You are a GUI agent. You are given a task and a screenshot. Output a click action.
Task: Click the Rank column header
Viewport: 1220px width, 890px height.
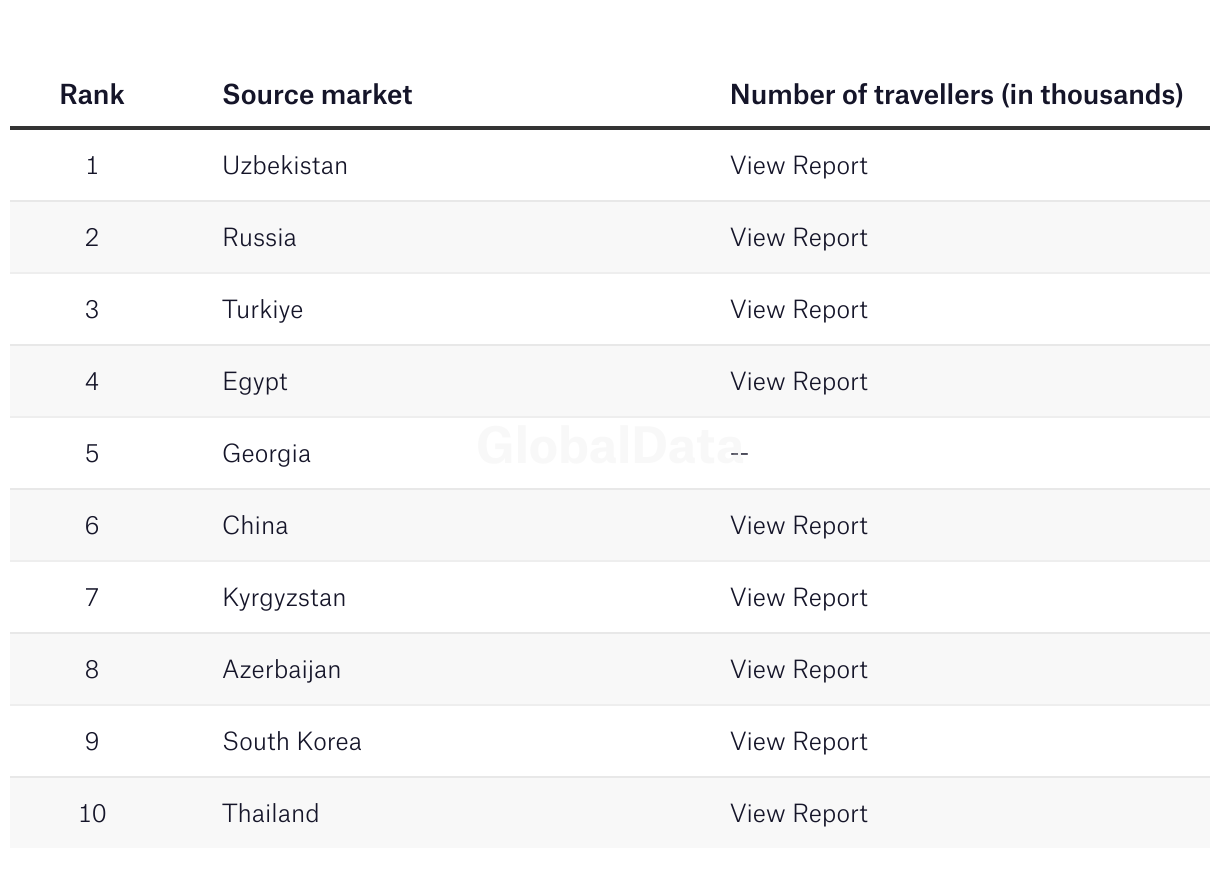(x=92, y=95)
